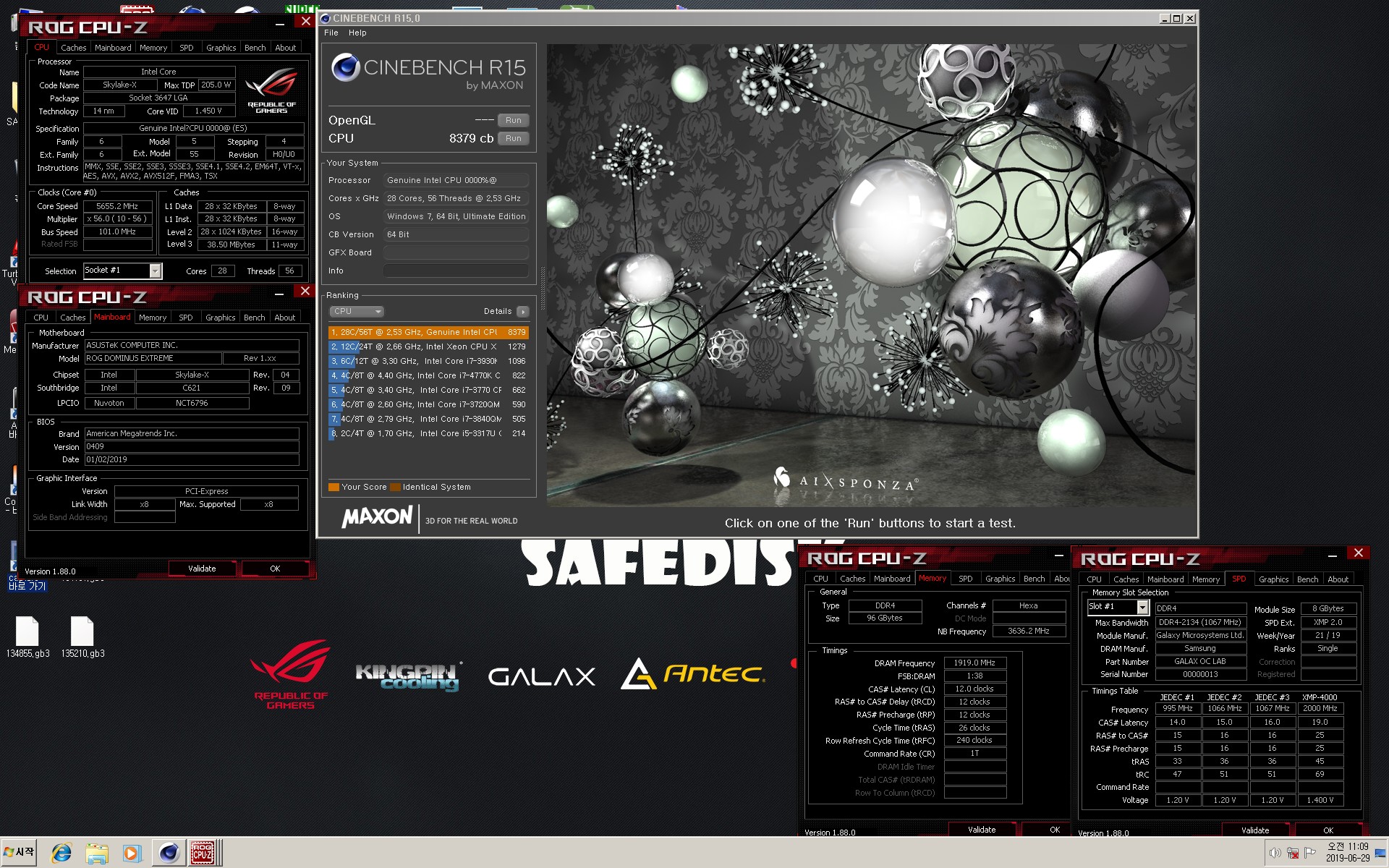Select ranking row 28C/56T Genuine Intel CPU
The width and height of the screenshot is (1389, 868).
click(428, 332)
